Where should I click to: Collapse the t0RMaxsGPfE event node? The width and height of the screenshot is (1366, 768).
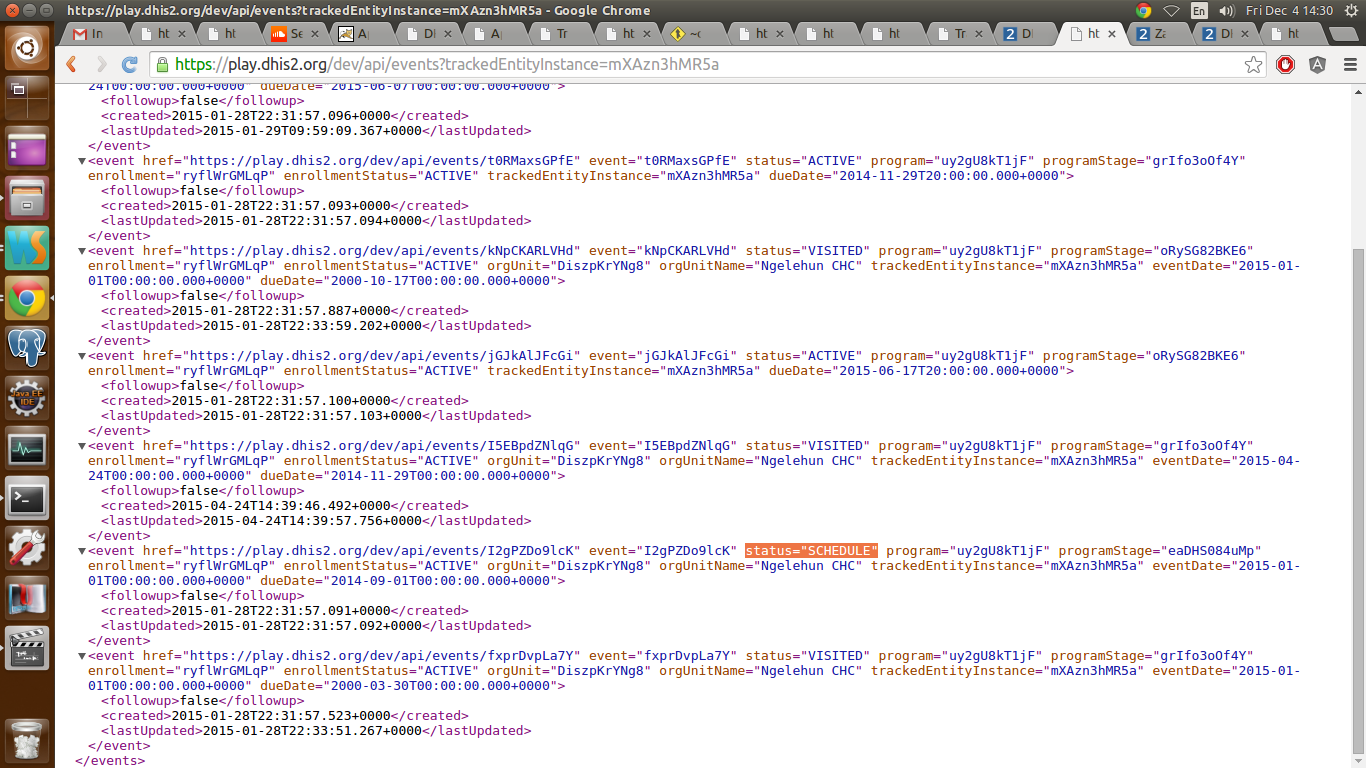(82, 161)
